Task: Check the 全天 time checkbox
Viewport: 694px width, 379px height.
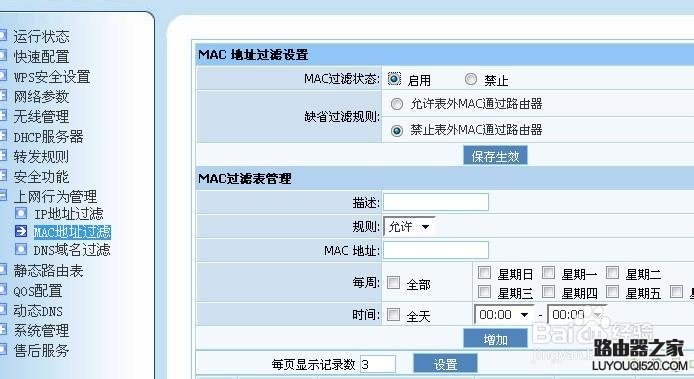Action: (x=393, y=315)
